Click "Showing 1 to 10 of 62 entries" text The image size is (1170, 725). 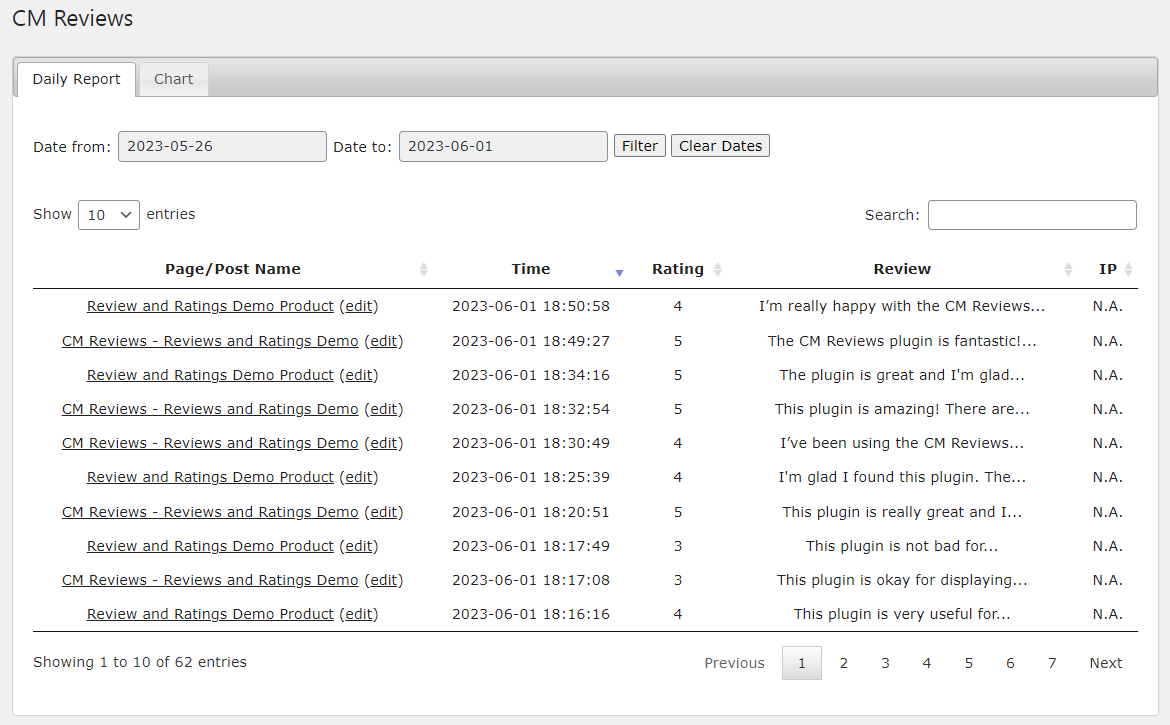140,662
